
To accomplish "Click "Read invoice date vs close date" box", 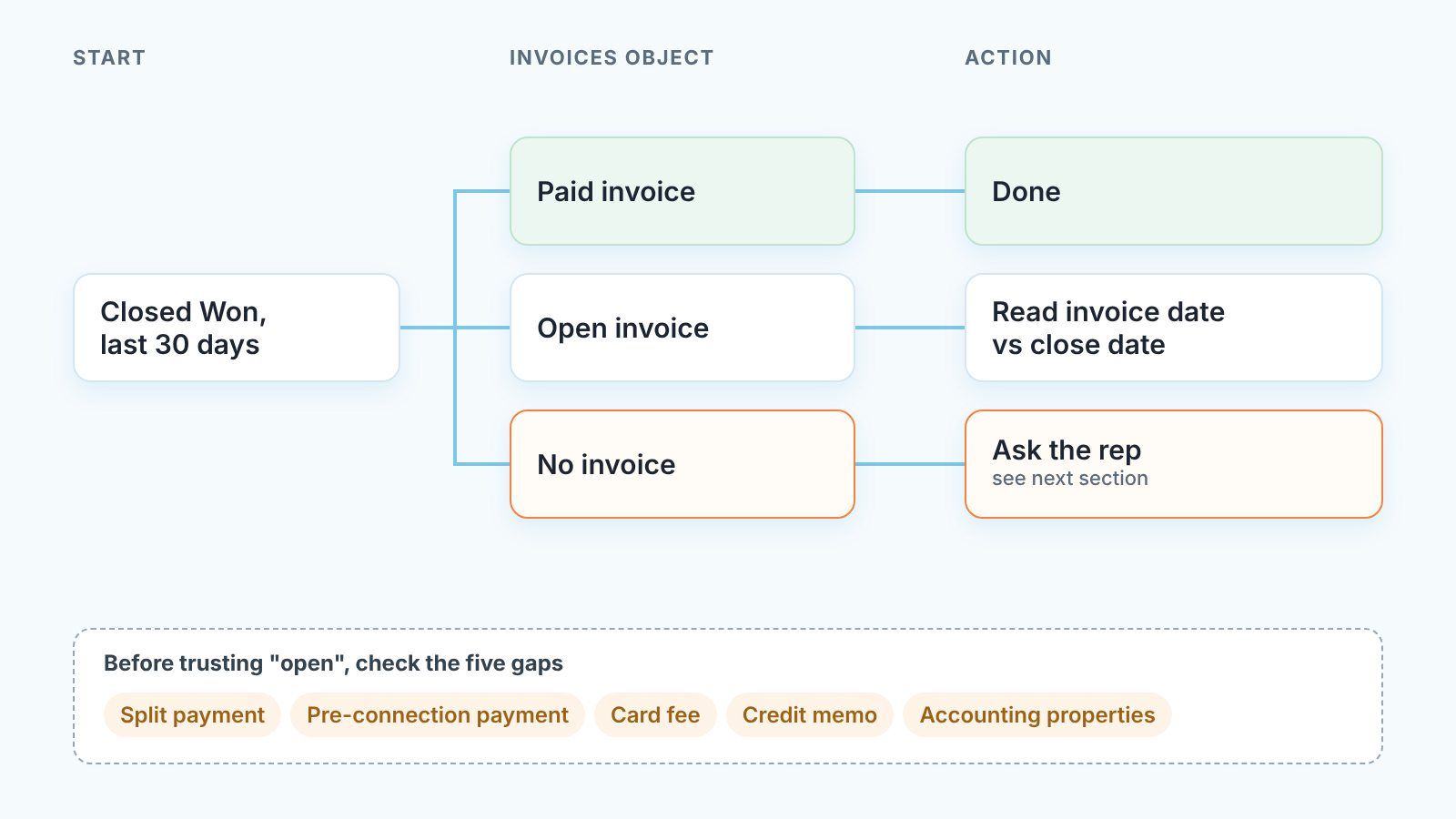I will [x=1174, y=328].
